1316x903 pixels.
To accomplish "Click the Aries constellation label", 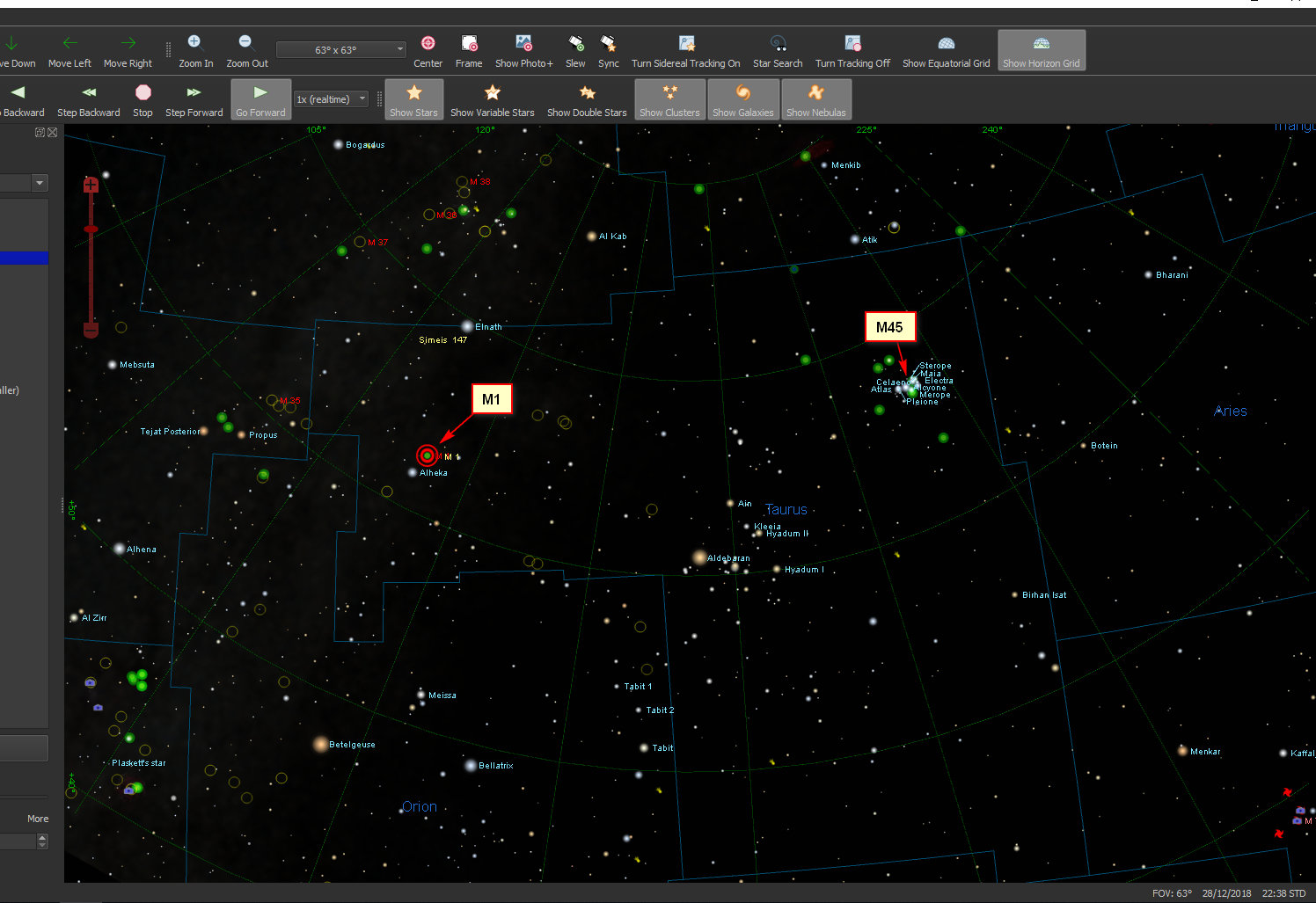I will (1231, 411).
